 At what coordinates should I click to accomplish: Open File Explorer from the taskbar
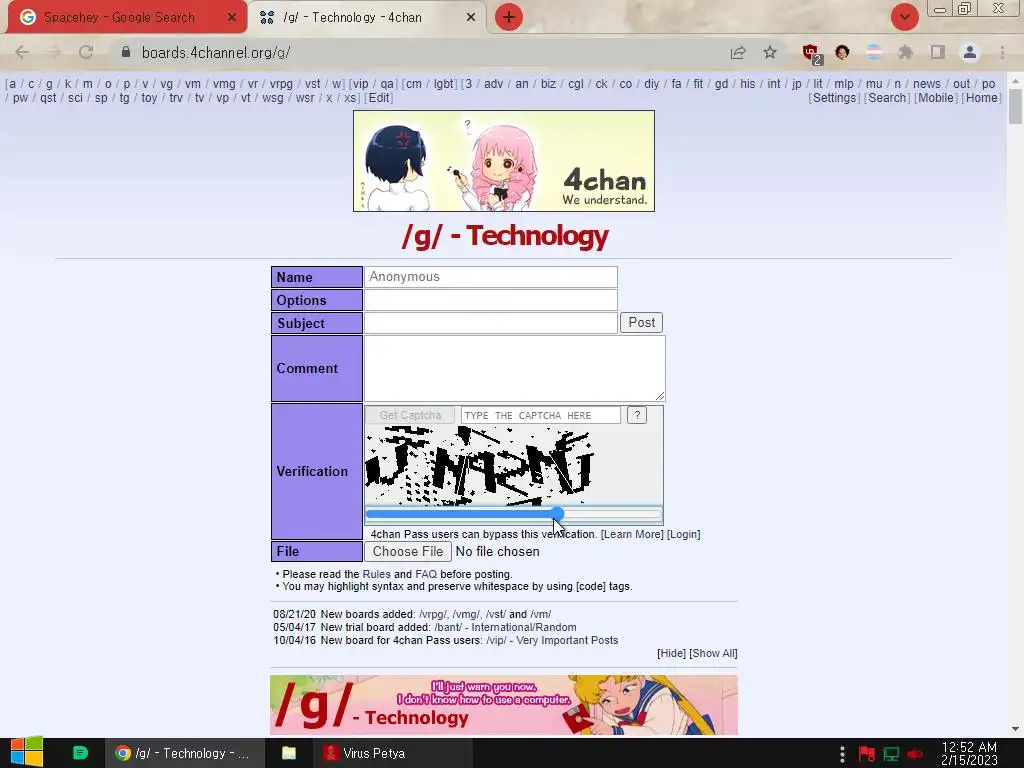[x=289, y=753]
